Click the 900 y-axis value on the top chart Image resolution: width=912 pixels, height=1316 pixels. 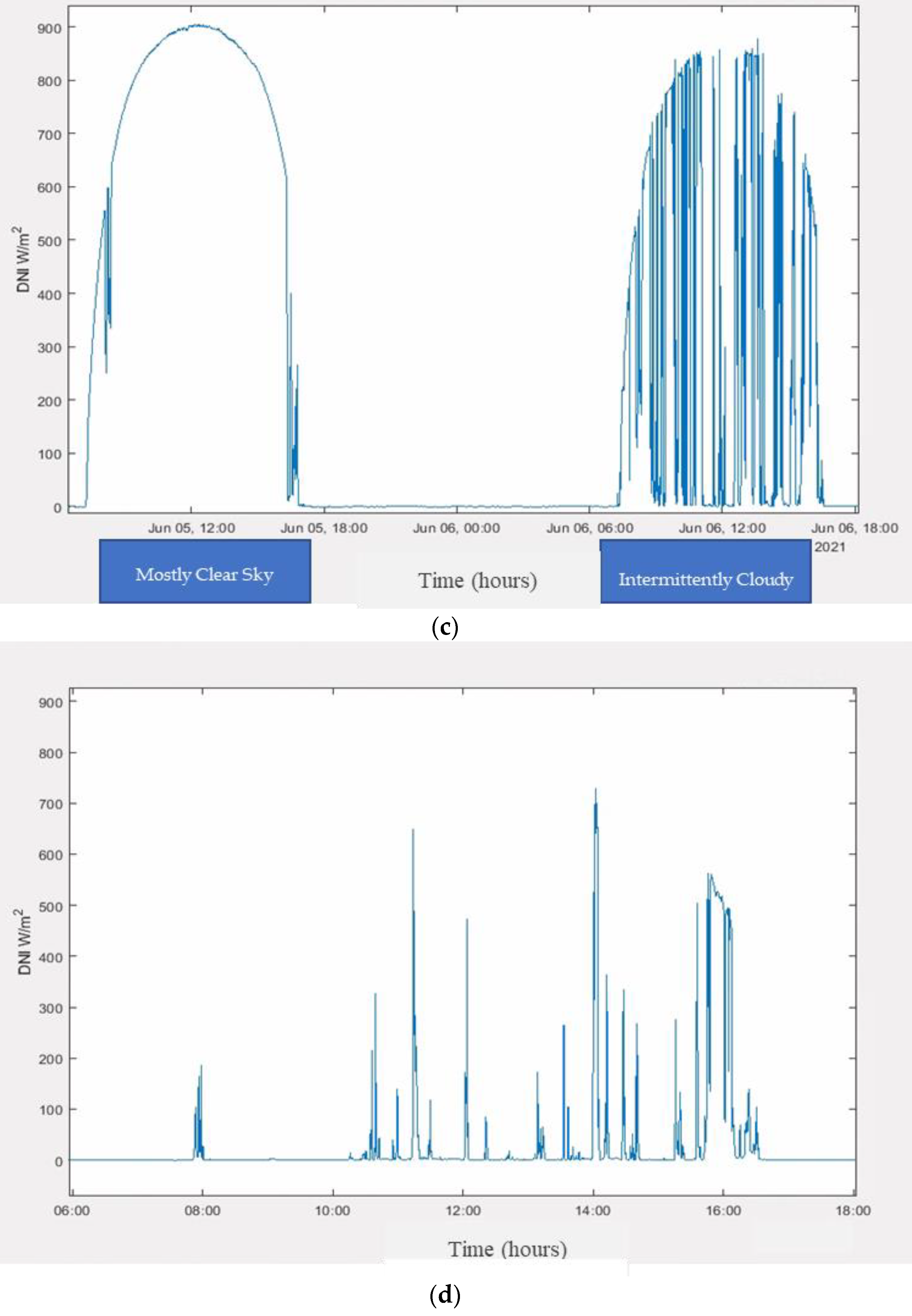coord(49,28)
